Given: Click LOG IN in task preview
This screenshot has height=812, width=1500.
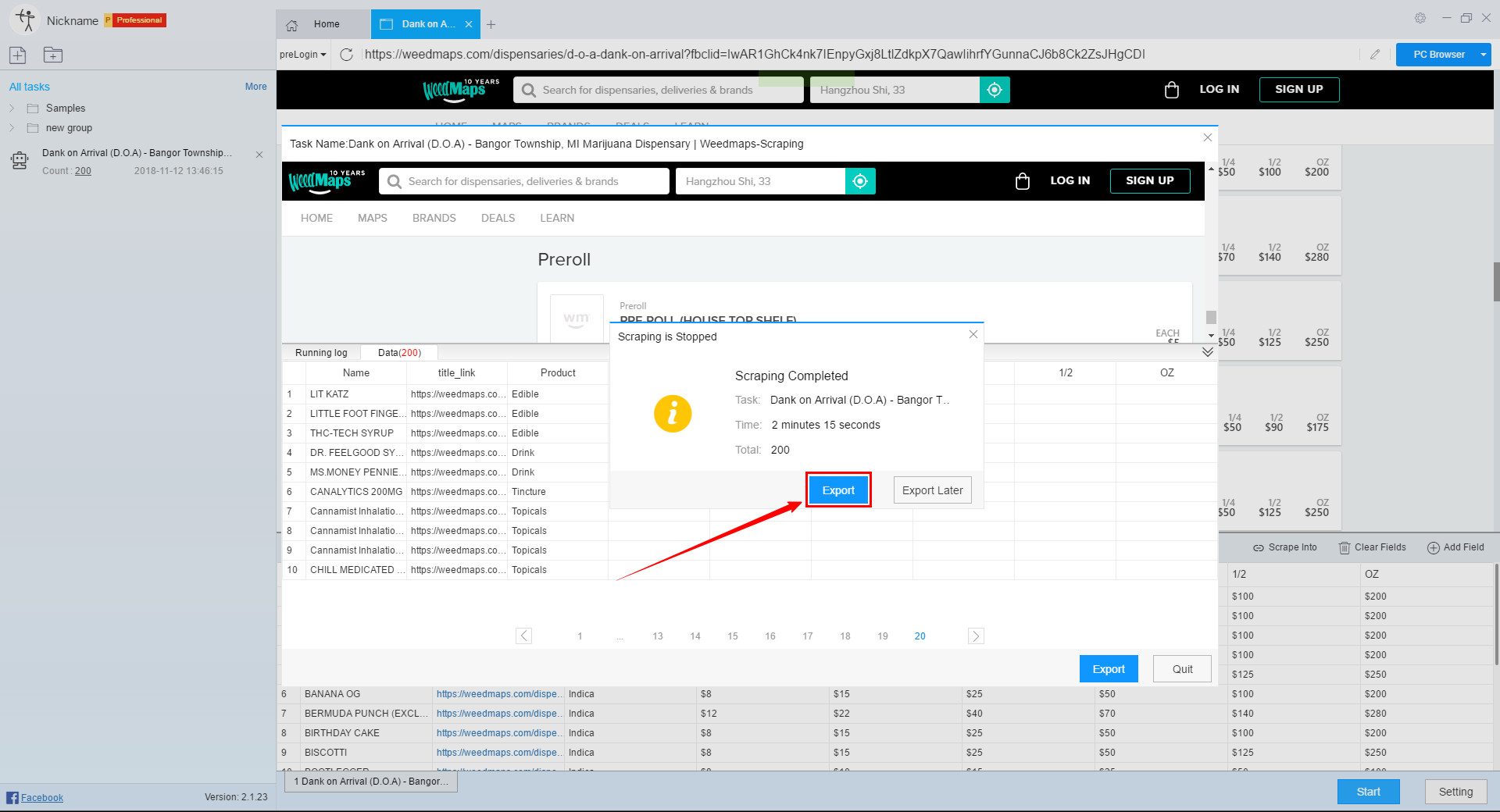Looking at the screenshot, I should 1070,180.
